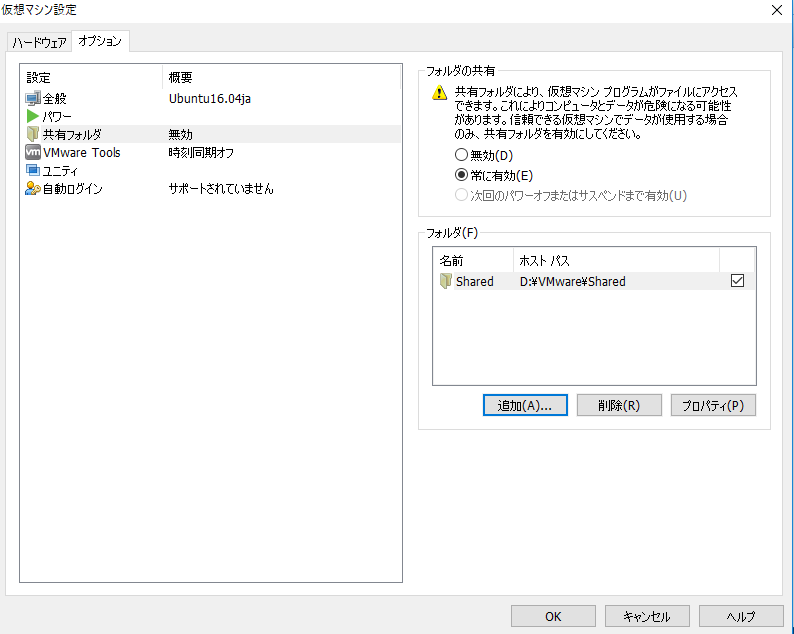Switch to the オプション tab
Viewport: 794px width, 634px height.
(100, 41)
